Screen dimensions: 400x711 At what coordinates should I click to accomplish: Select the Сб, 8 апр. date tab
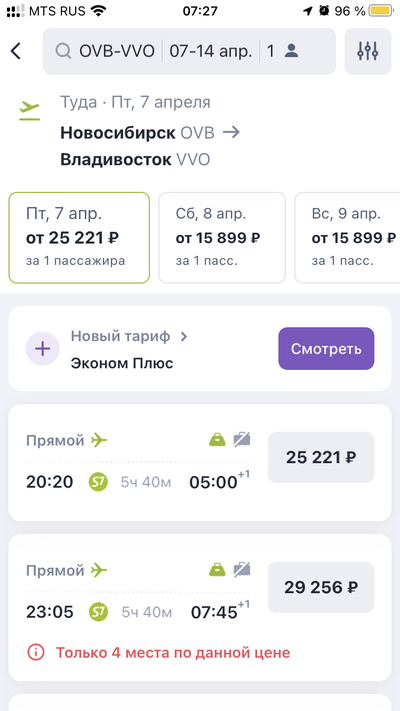click(x=222, y=238)
